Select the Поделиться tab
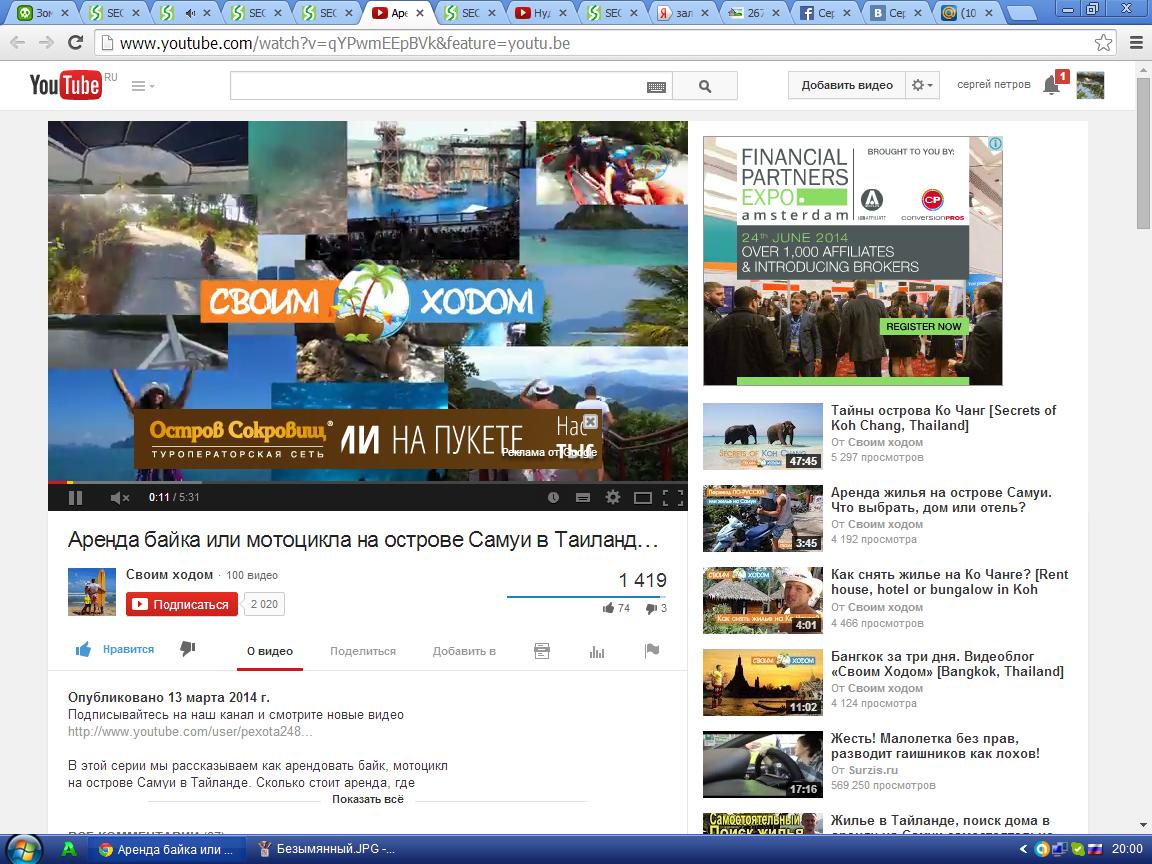Screen dimensions: 1152x864 click(x=363, y=651)
